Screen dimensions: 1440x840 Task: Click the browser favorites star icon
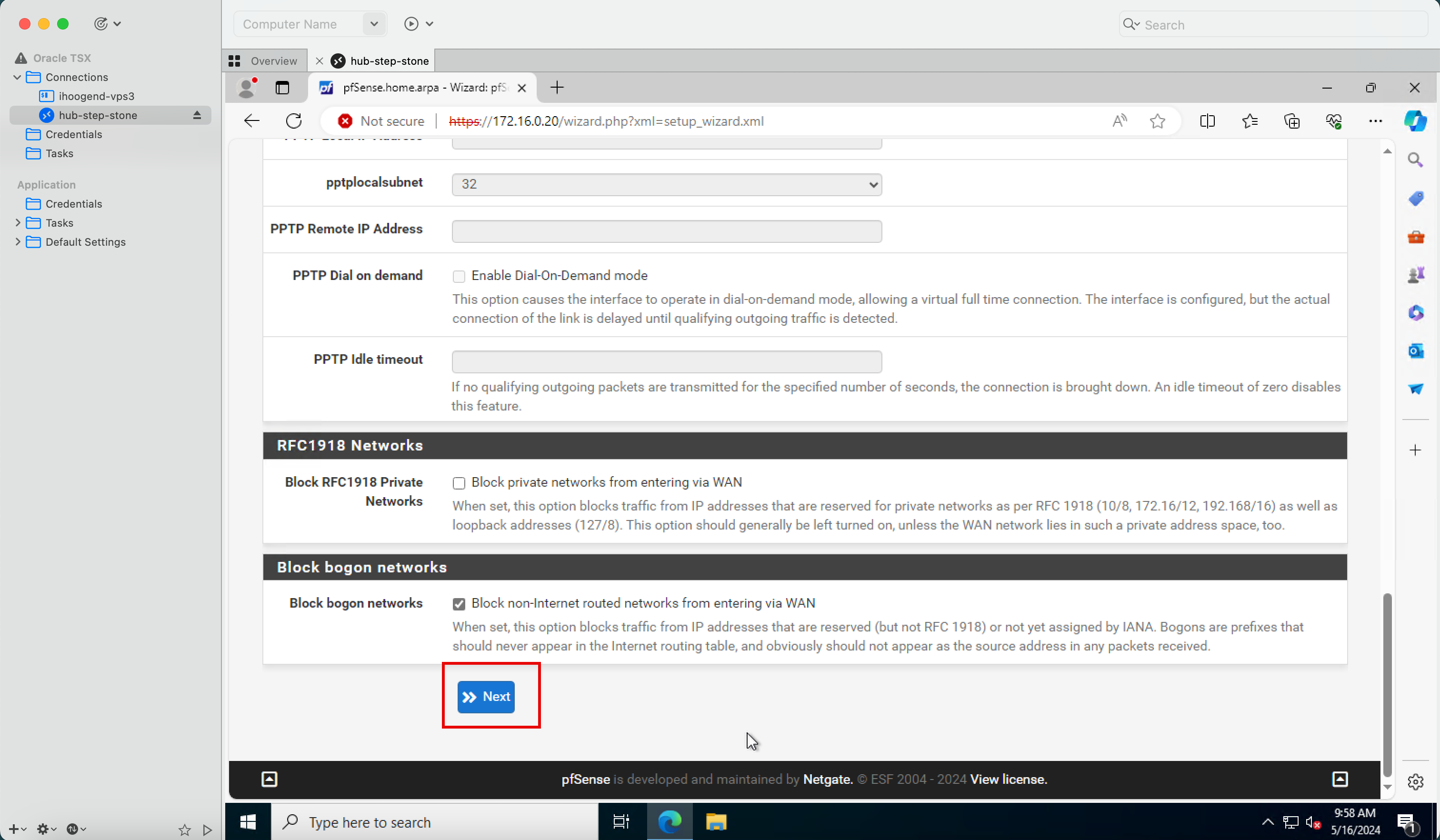point(1157,121)
